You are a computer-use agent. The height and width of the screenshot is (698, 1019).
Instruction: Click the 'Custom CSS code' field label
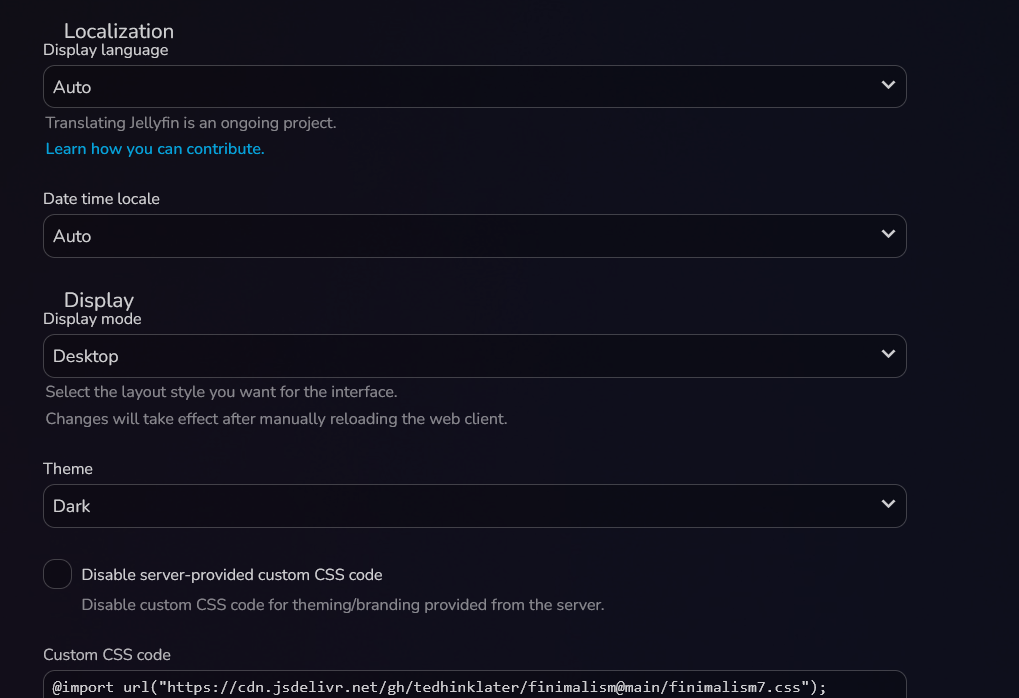[x=107, y=655]
